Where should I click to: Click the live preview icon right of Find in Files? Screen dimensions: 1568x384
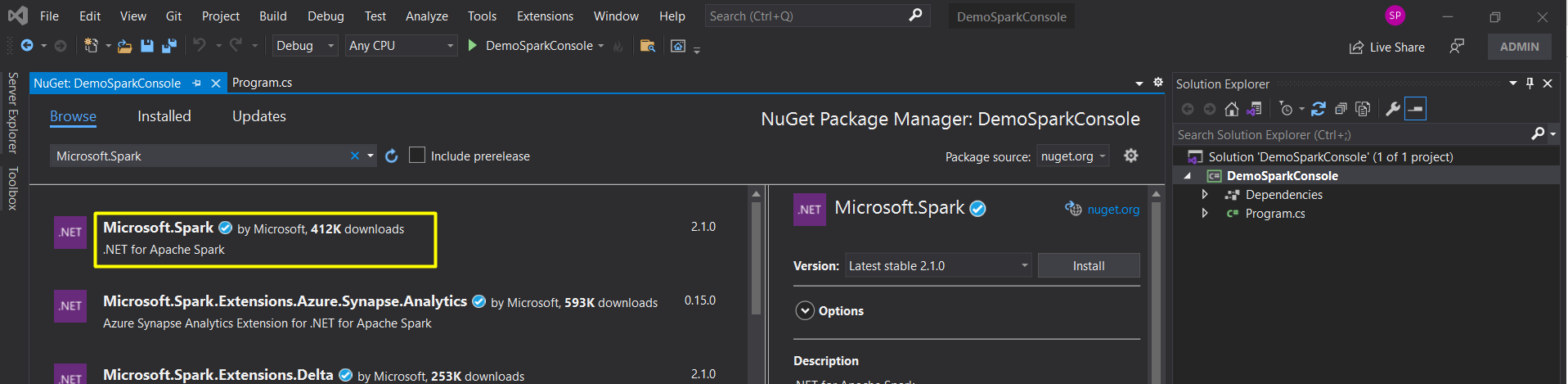click(678, 46)
